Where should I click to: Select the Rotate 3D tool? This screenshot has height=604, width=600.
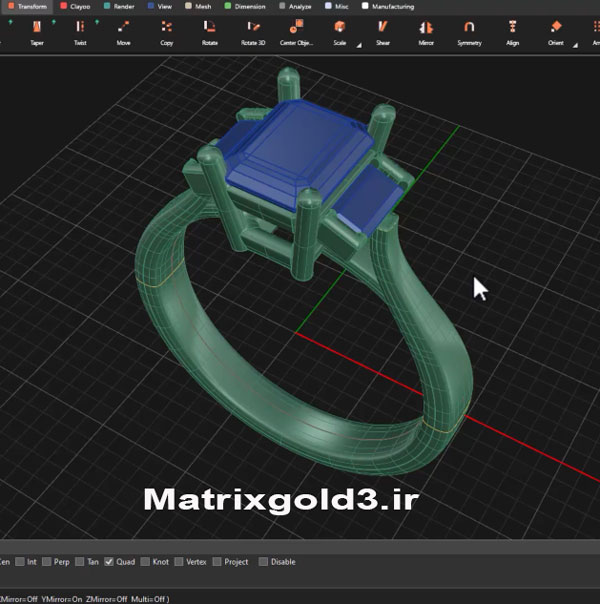253,33
